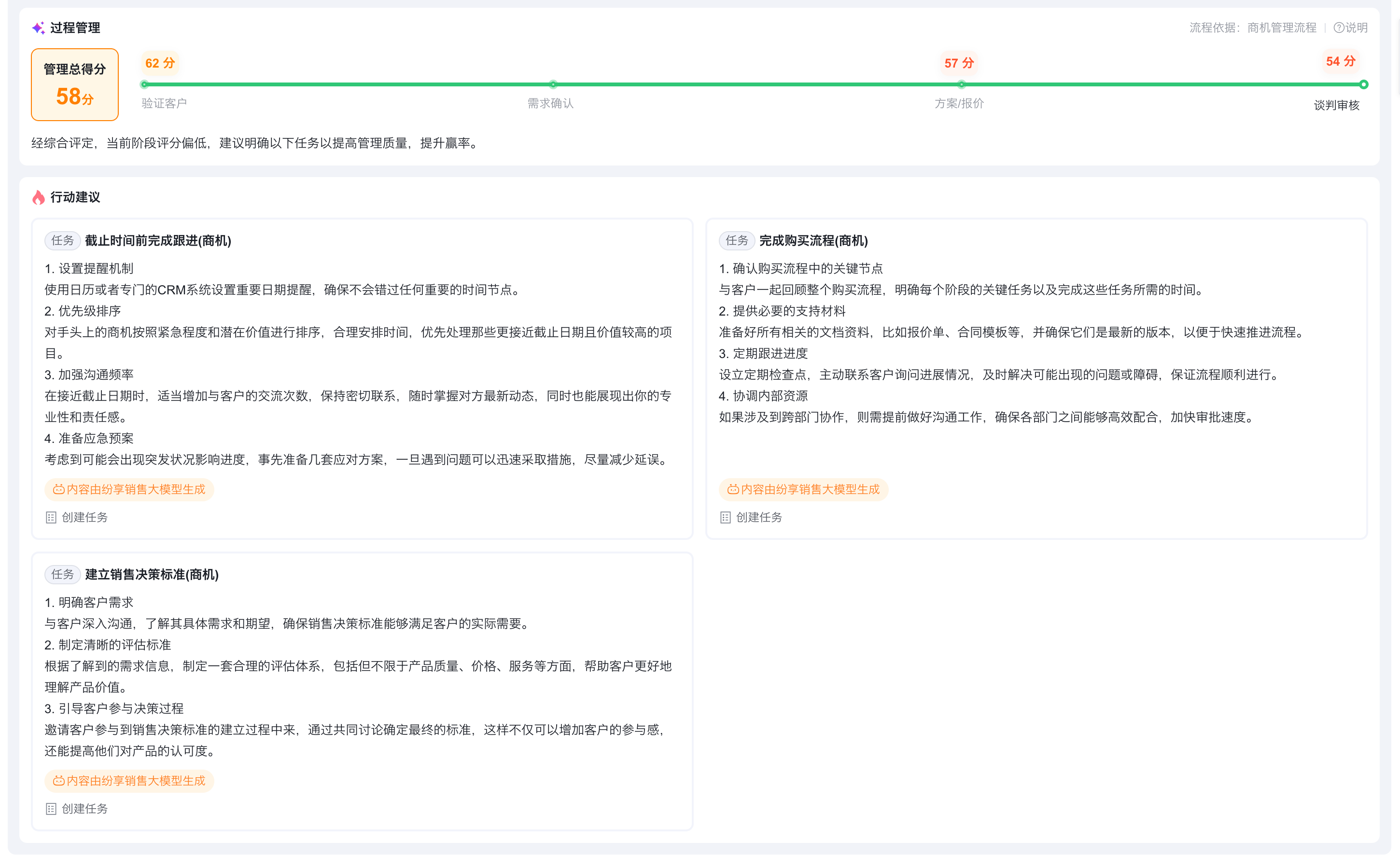
Task: Click the 任务 tag on 完成购买流程 card
Action: [x=737, y=241]
